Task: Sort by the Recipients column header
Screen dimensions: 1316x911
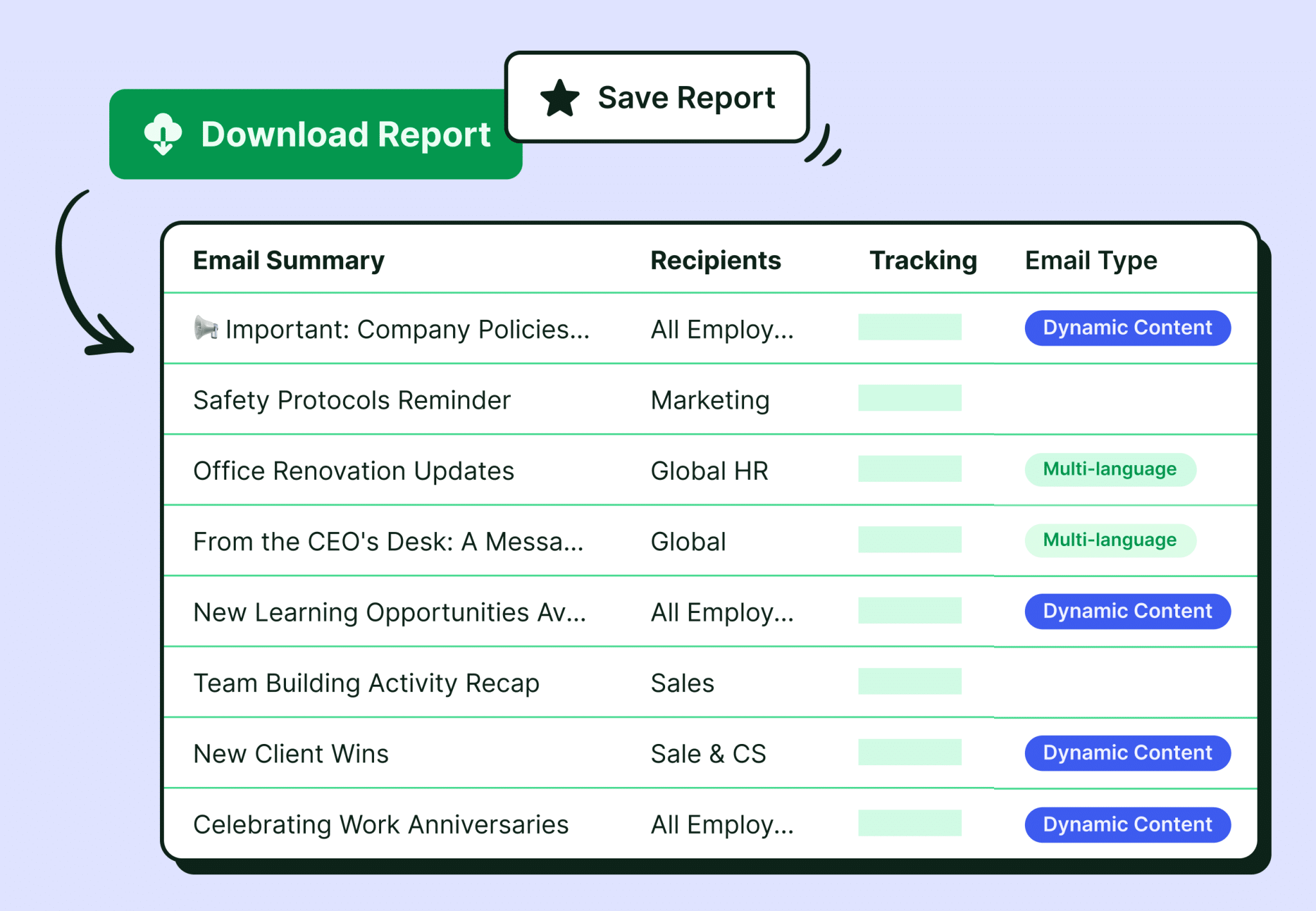Action: coord(716,260)
